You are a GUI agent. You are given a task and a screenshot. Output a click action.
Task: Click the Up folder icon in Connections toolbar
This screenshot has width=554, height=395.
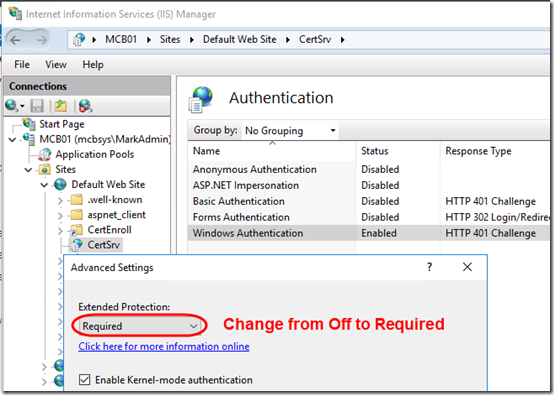tap(60, 106)
